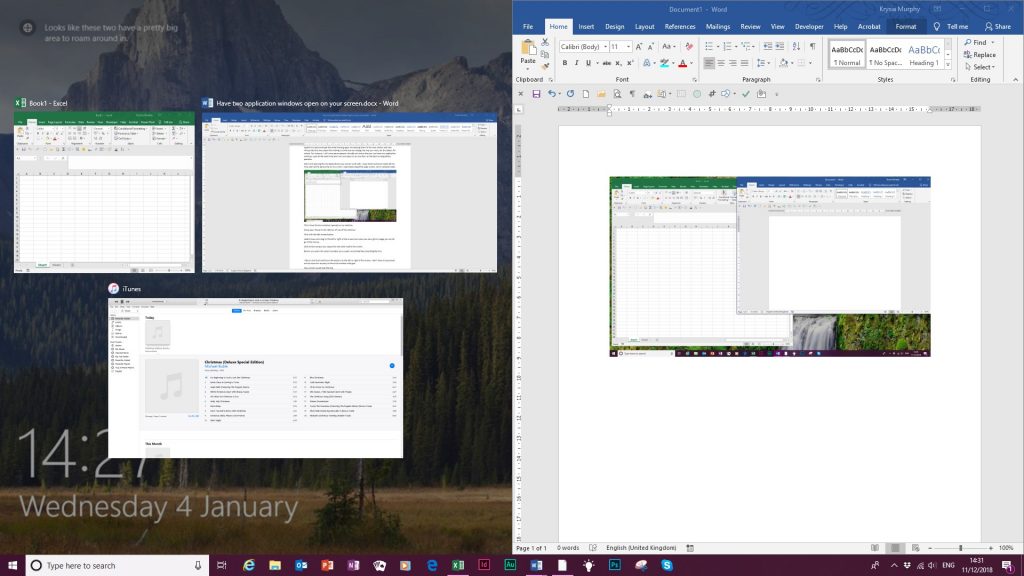Click the Show/Hide paragraph marks icon
1024x576 pixels.
pyautogui.click(x=813, y=45)
